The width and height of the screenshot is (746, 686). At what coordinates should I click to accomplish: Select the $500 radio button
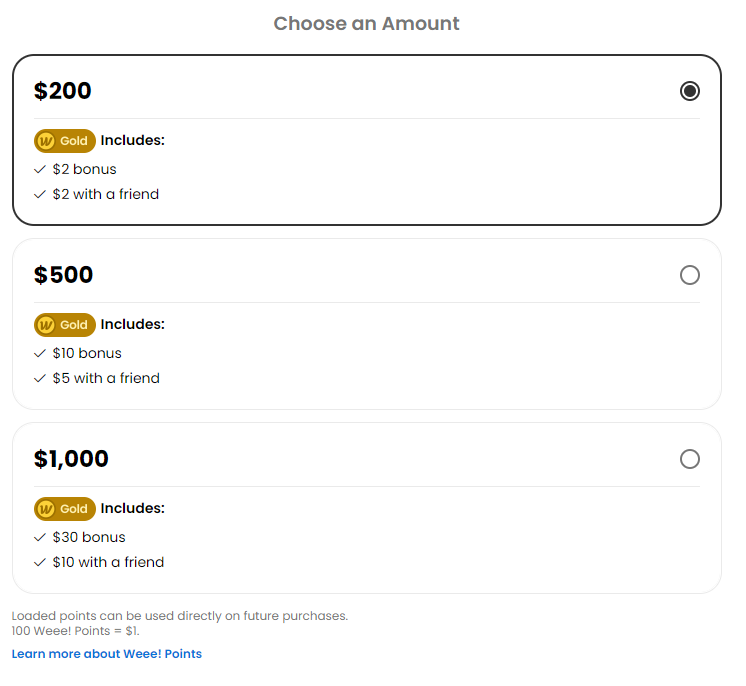pos(689,275)
